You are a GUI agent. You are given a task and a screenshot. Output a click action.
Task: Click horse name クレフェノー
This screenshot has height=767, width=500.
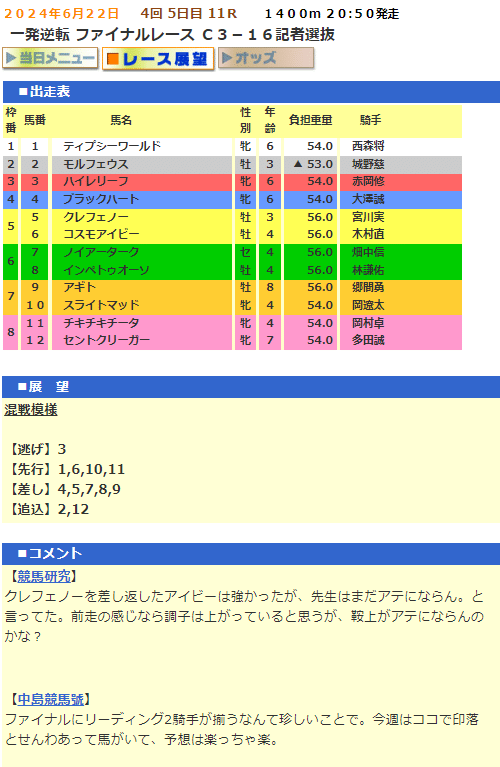[96, 217]
